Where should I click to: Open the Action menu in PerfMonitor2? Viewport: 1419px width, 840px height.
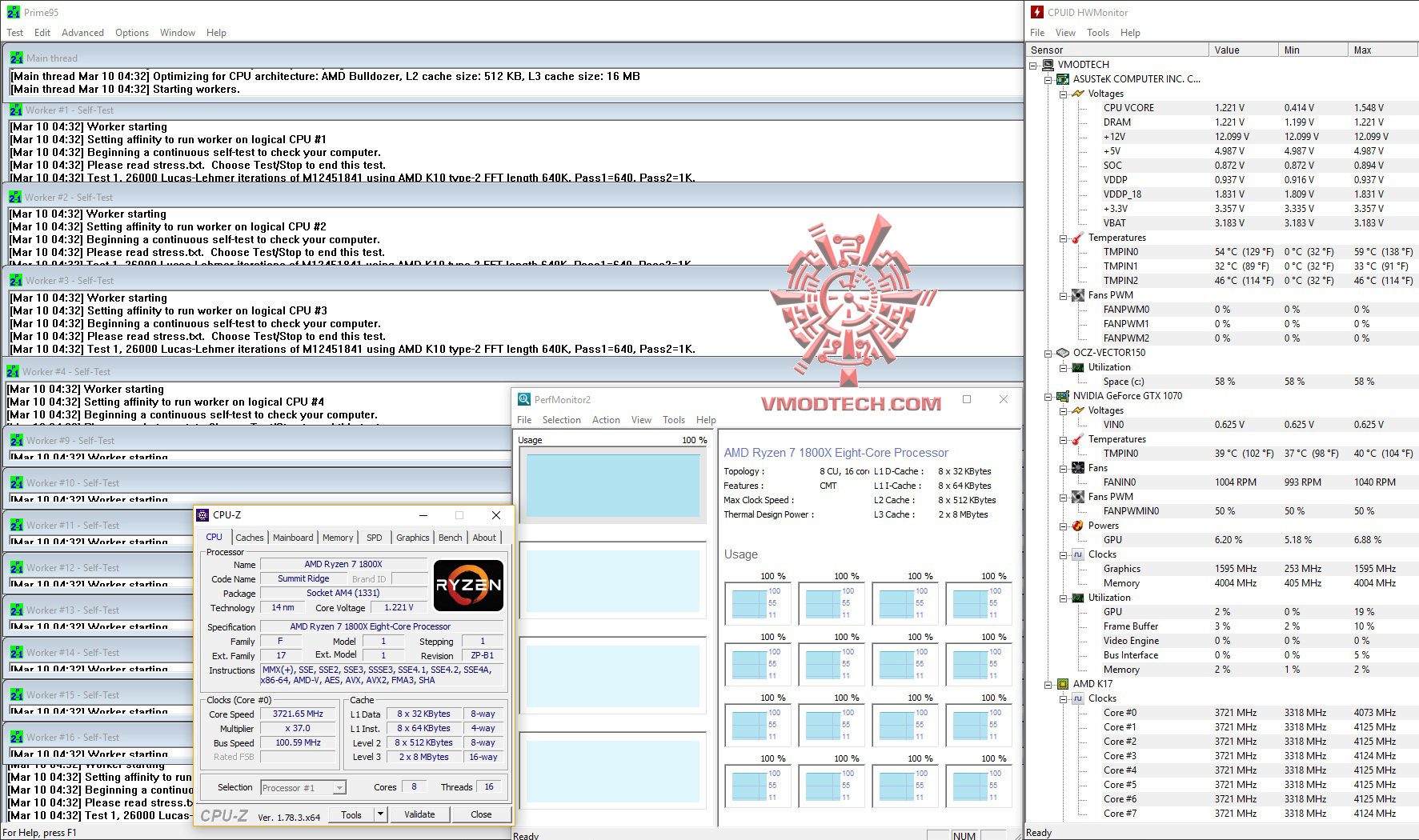coord(606,420)
